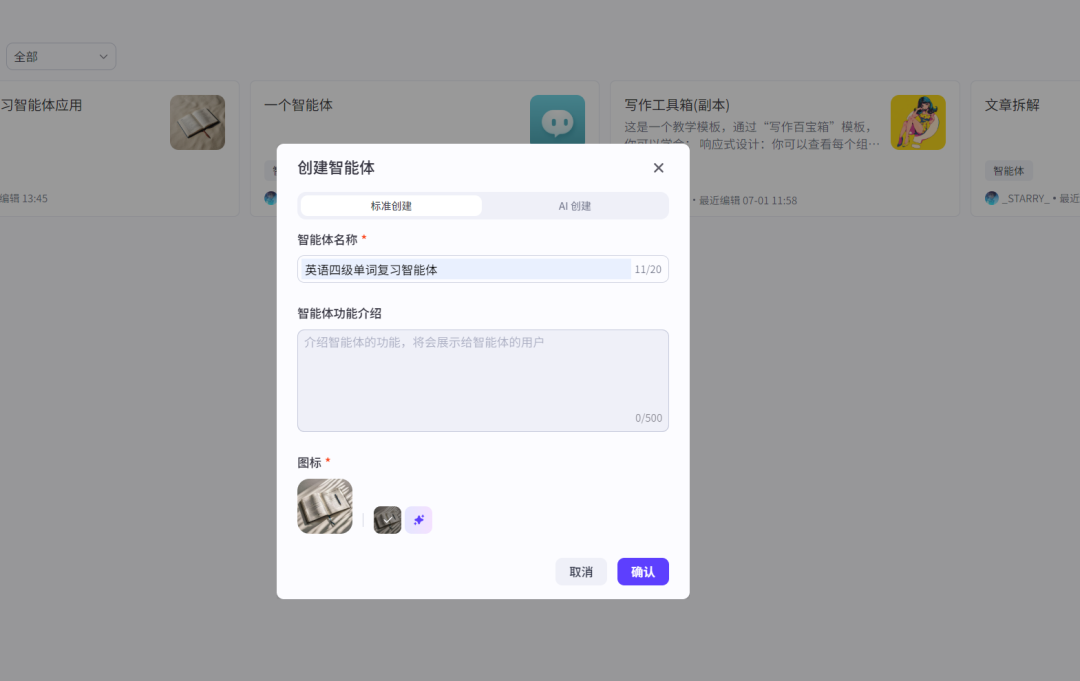
Task: Expand the category filter at top left
Action: [61, 56]
